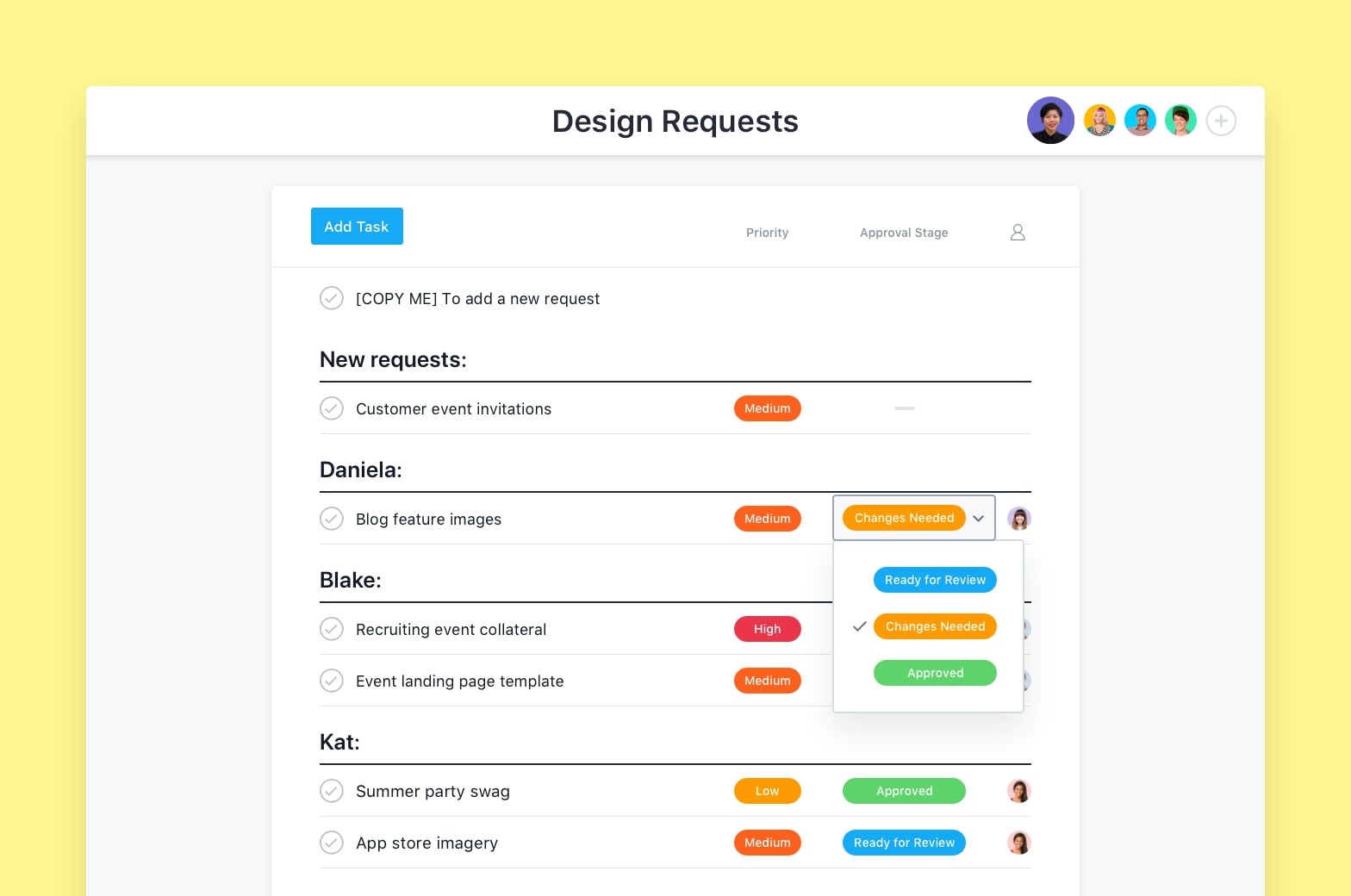The image size is (1351, 896).
Task: Open assignee avatar on App store imagery
Action: 1019,843
